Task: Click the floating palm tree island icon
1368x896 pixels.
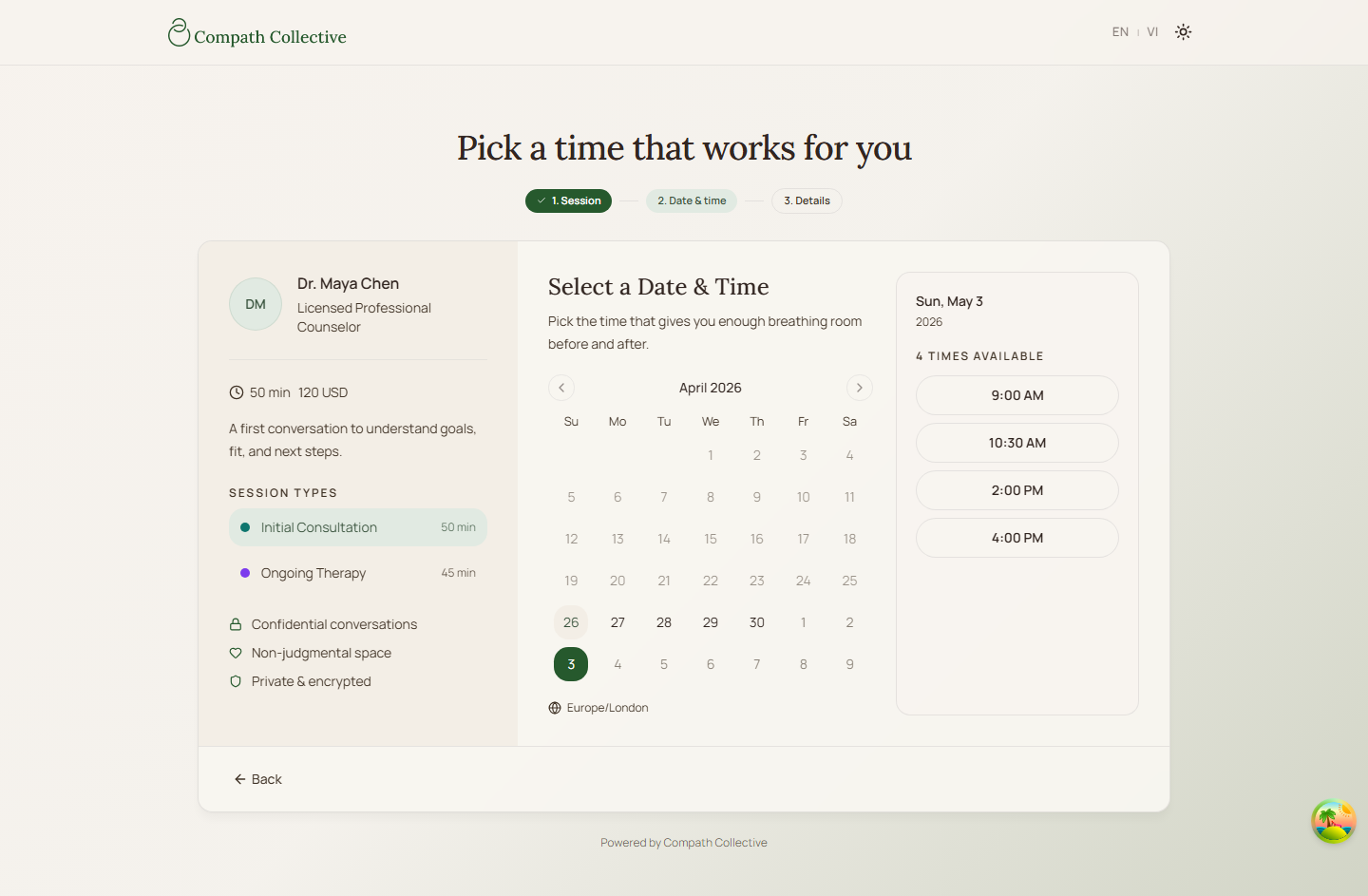Action: tap(1334, 822)
